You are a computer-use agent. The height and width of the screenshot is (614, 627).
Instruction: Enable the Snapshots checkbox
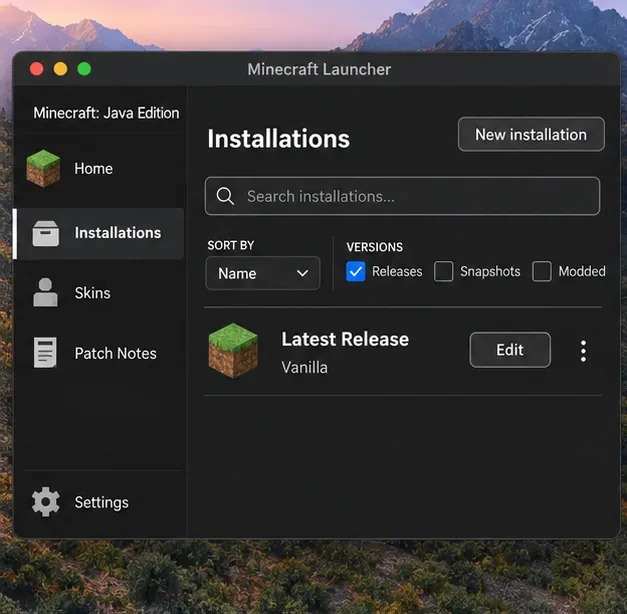coord(443,272)
